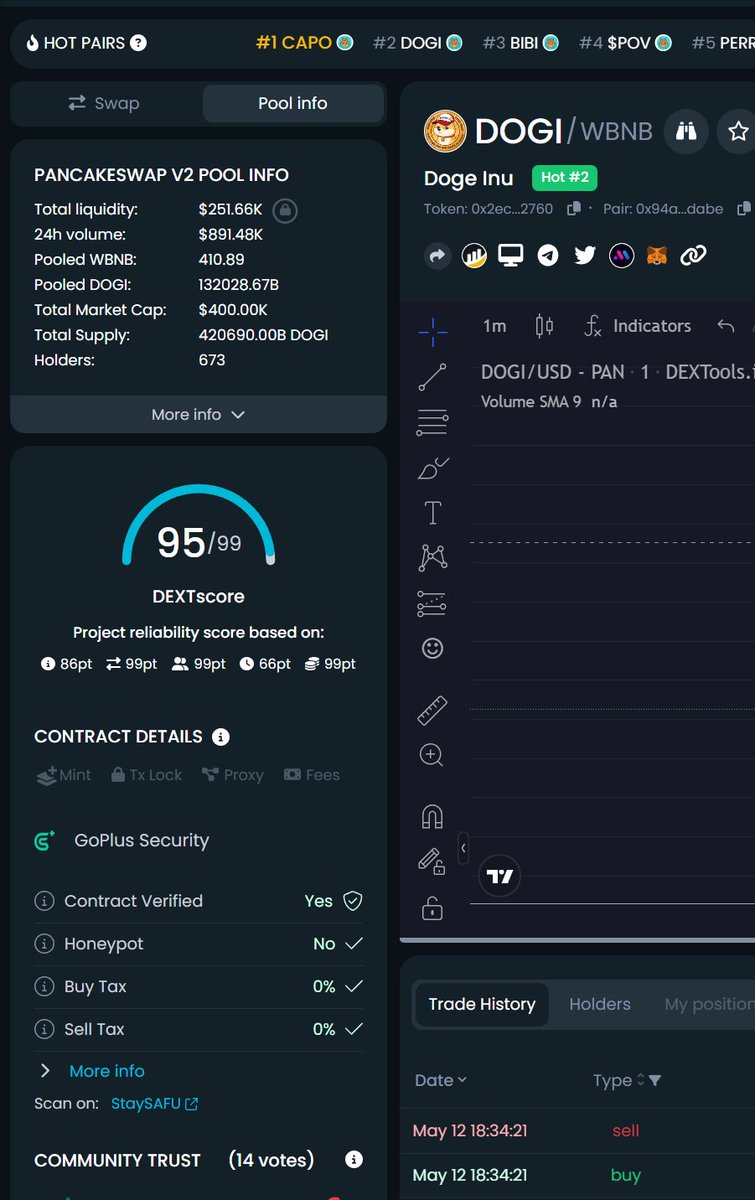Open info for Buy Tax row
755x1200 pixels.
tap(44, 987)
